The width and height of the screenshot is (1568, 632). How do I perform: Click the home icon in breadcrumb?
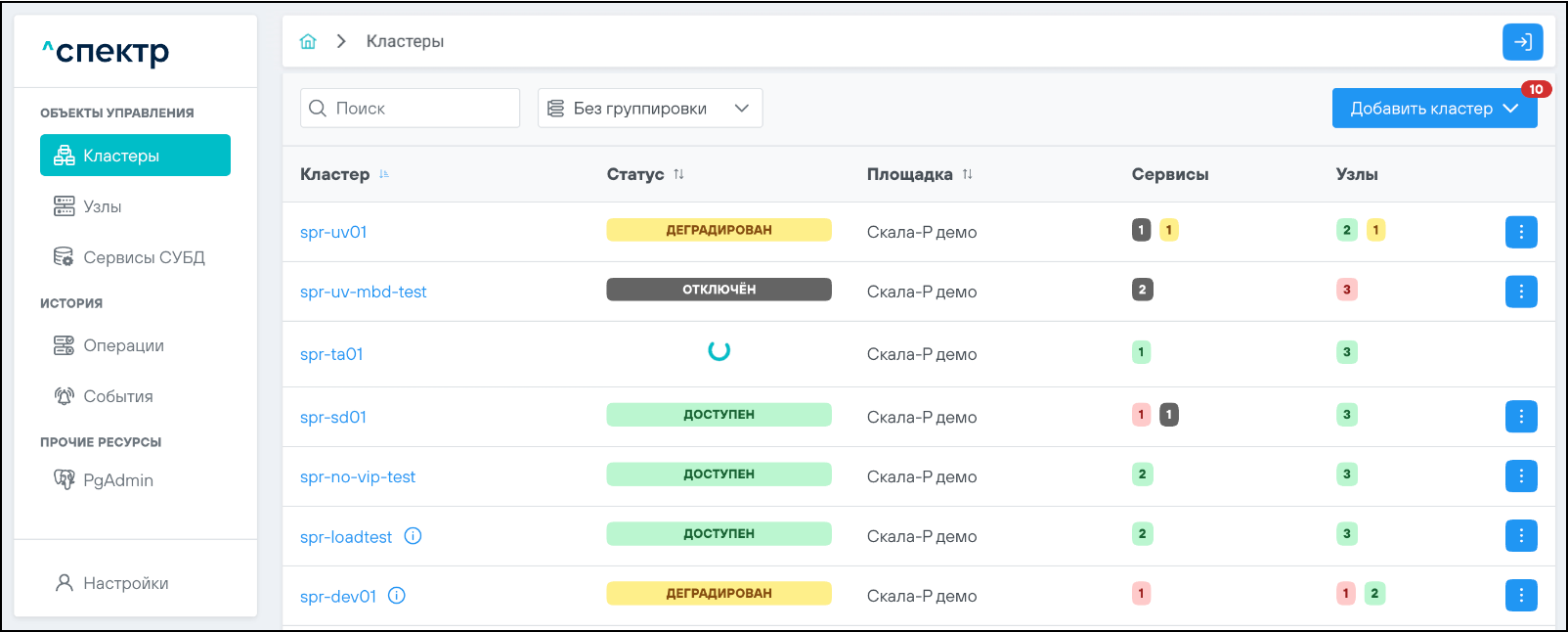308,41
